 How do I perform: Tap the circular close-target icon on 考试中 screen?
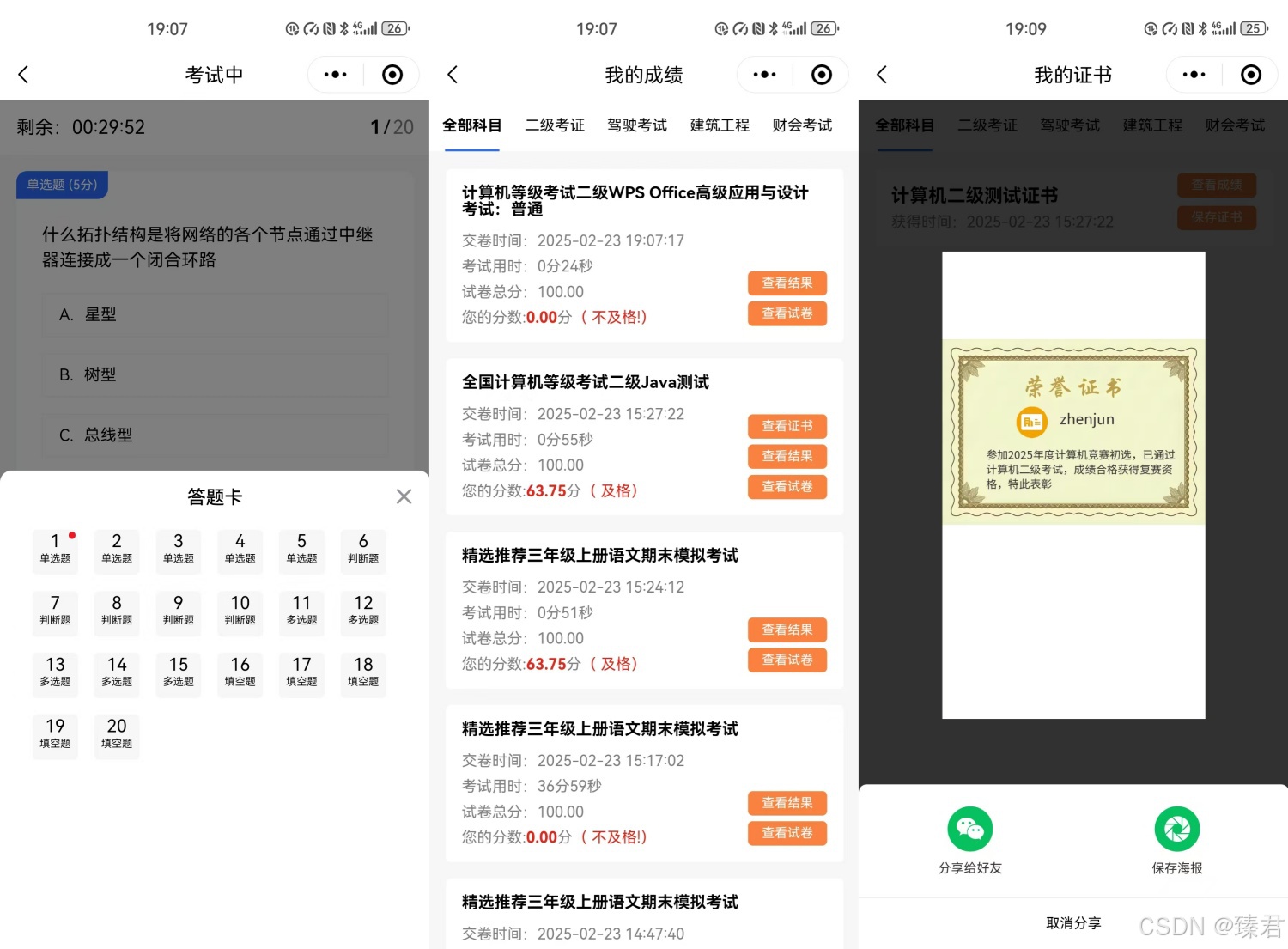point(392,75)
